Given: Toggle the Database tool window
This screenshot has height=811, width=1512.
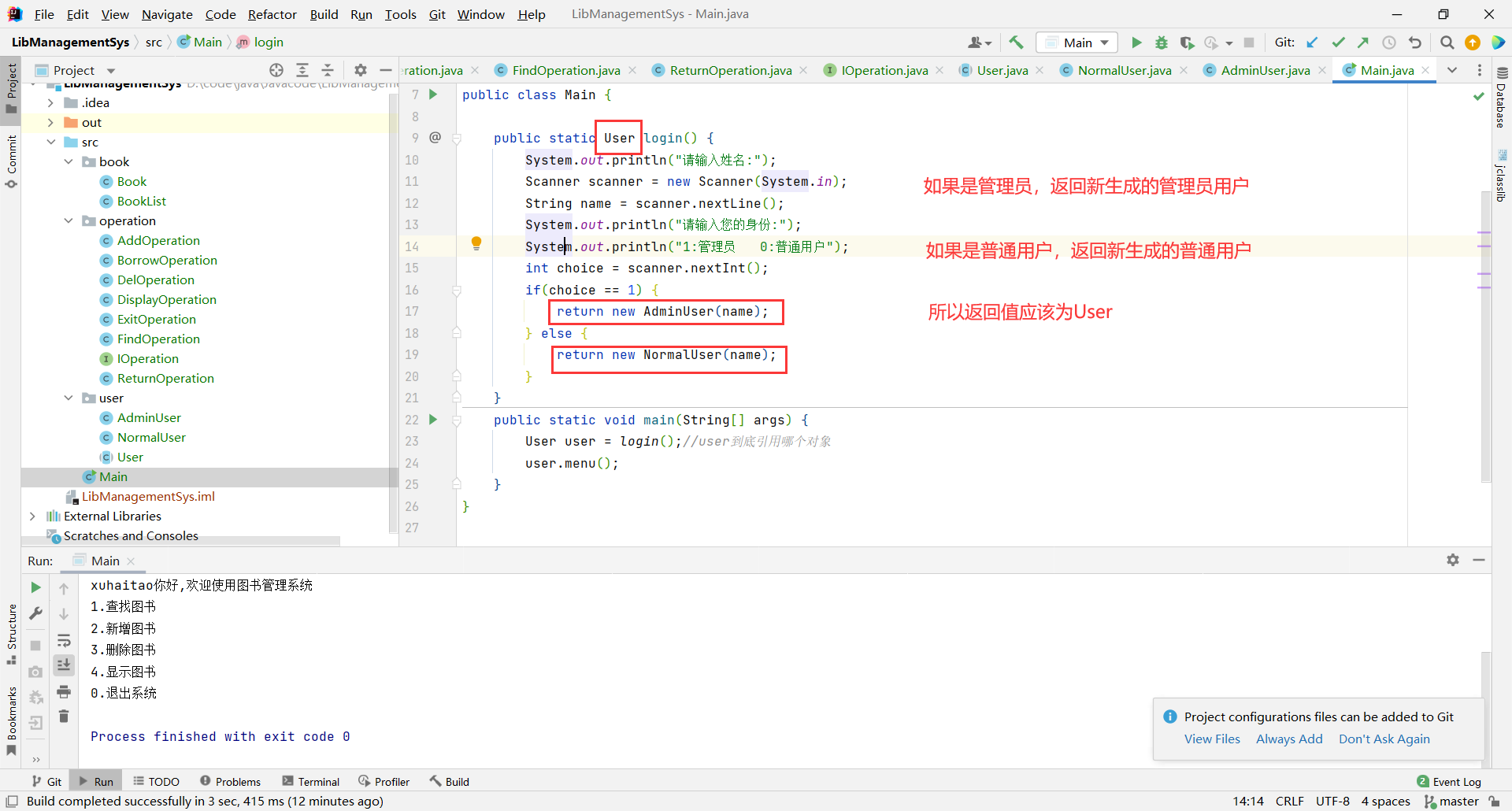Looking at the screenshot, I should click(1501, 98).
